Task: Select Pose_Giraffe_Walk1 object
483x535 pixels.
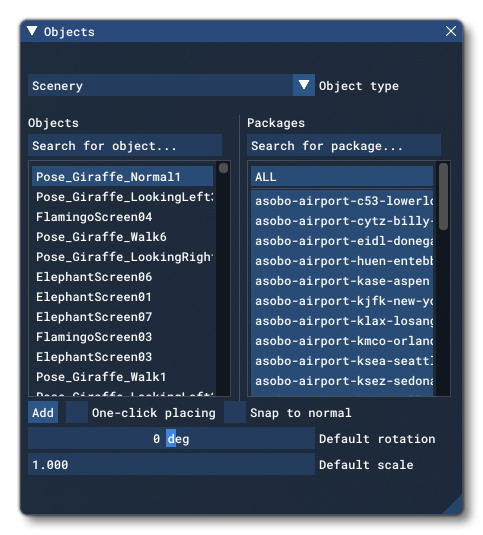Action: point(122,377)
